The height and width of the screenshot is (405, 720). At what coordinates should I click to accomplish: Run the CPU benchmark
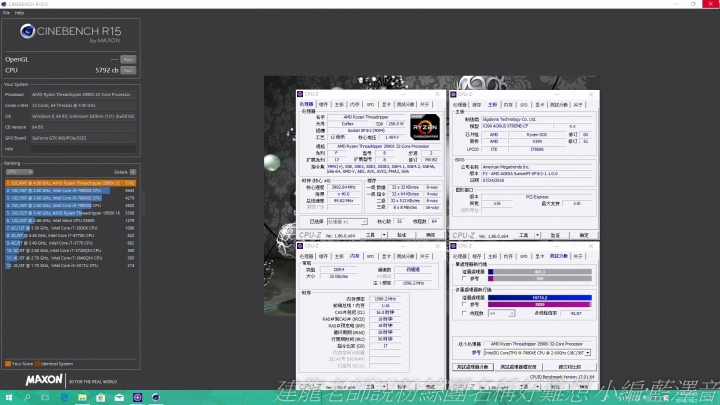[128, 71]
